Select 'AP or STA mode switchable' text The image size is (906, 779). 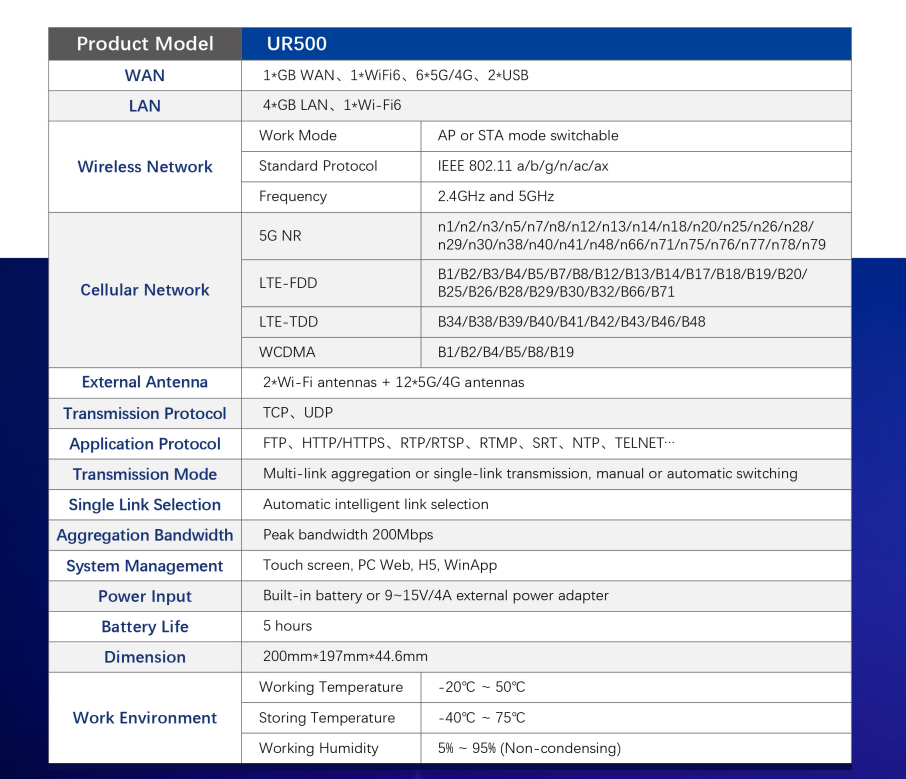[528, 136]
